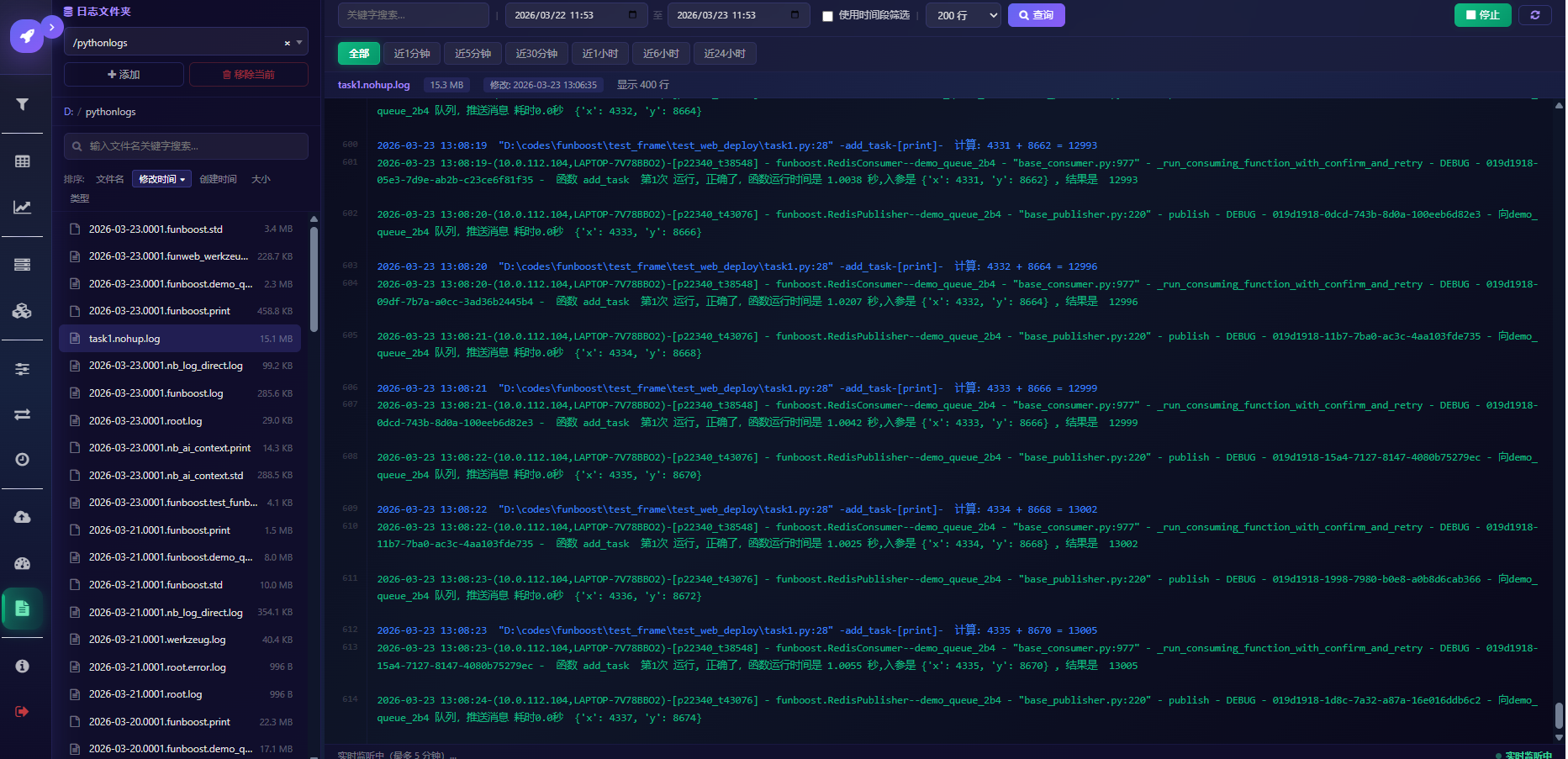Click the log viewer vertical scrollbar thumb

coord(1559,715)
